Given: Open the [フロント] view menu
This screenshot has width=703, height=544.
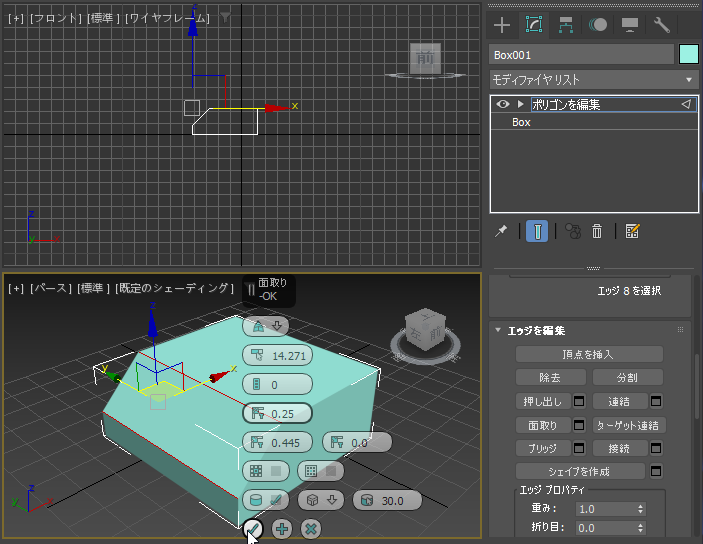Looking at the screenshot, I should pyautogui.click(x=56, y=18).
